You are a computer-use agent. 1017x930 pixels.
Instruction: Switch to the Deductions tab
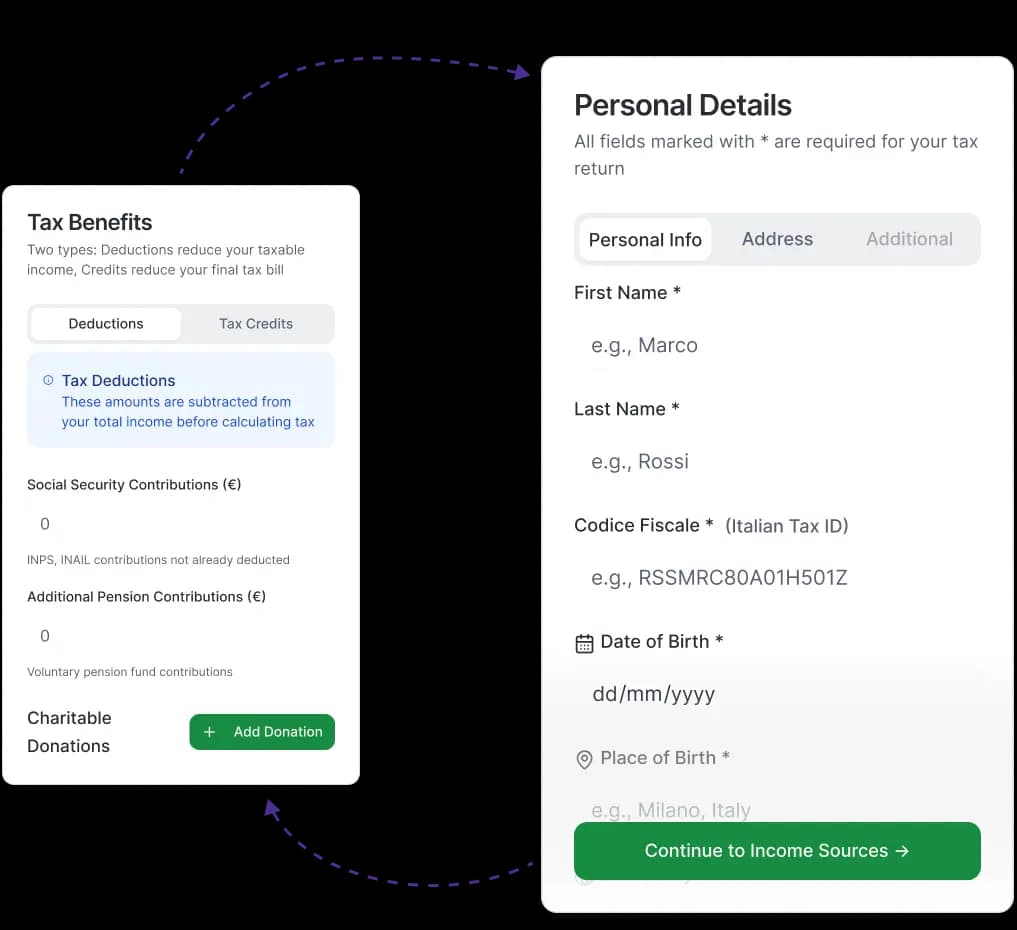point(106,324)
